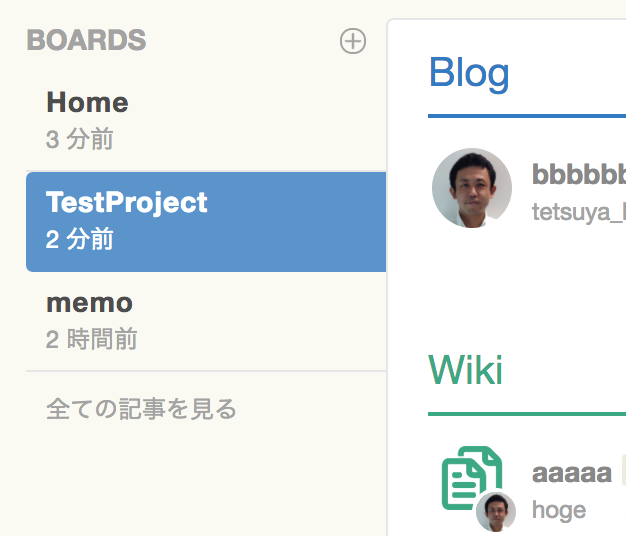Click the 2 時間前 timestamp under memo
The height and width of the screenshot is (536, 626).
pyautogui.click(x=91, y=339)
